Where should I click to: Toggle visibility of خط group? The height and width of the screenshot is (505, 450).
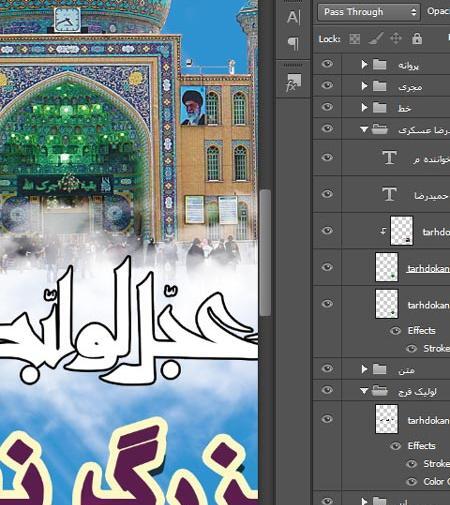pyautogui.click(x=327, y=107)
